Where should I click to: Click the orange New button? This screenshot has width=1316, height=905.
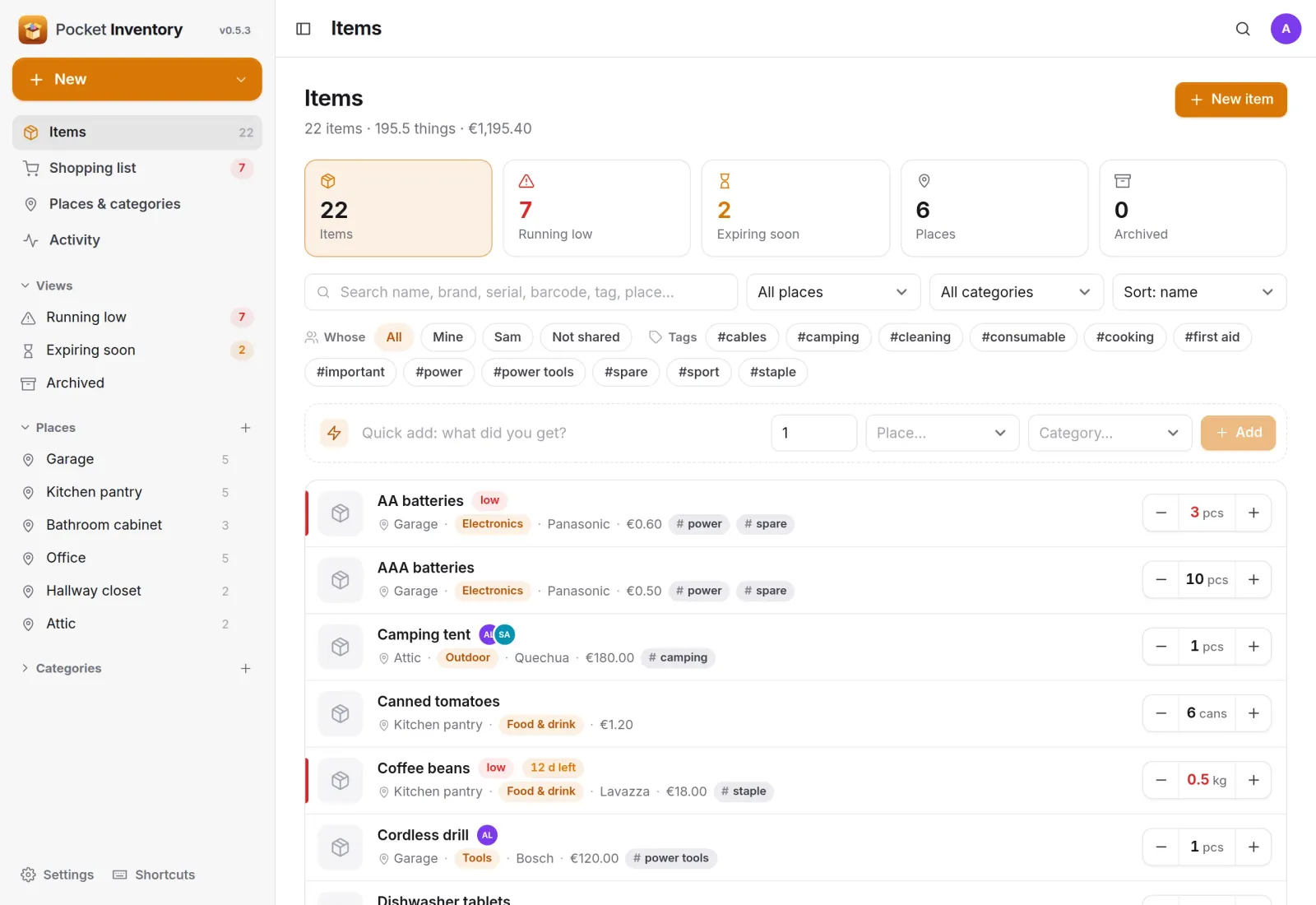pyautogui.click(x=137, y=79)
